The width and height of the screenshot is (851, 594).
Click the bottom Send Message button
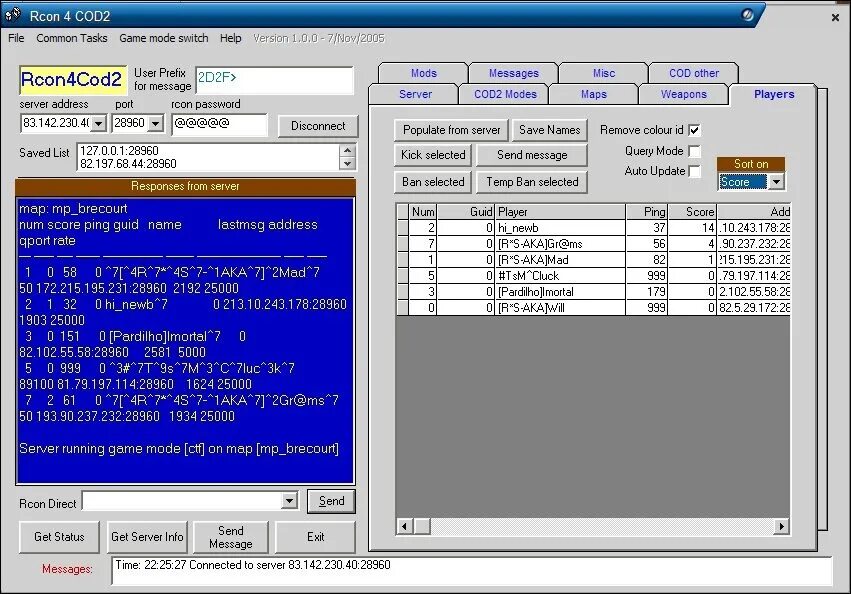click(231, 536)
